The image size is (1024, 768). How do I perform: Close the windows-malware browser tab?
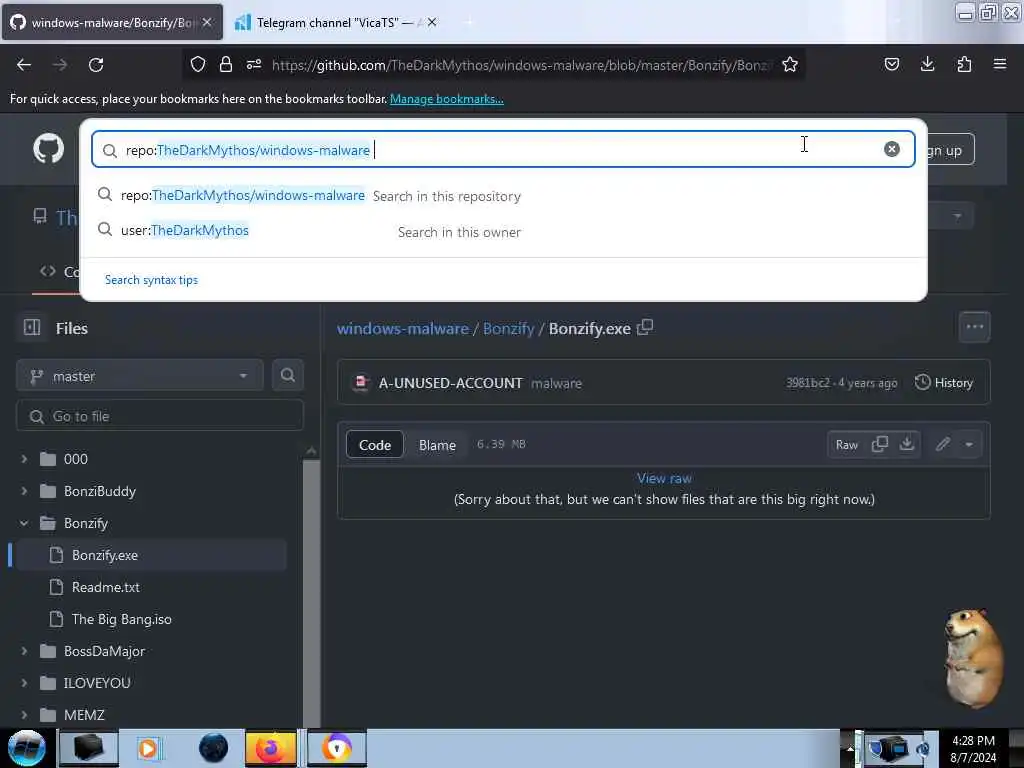click(x=207, y=22)
